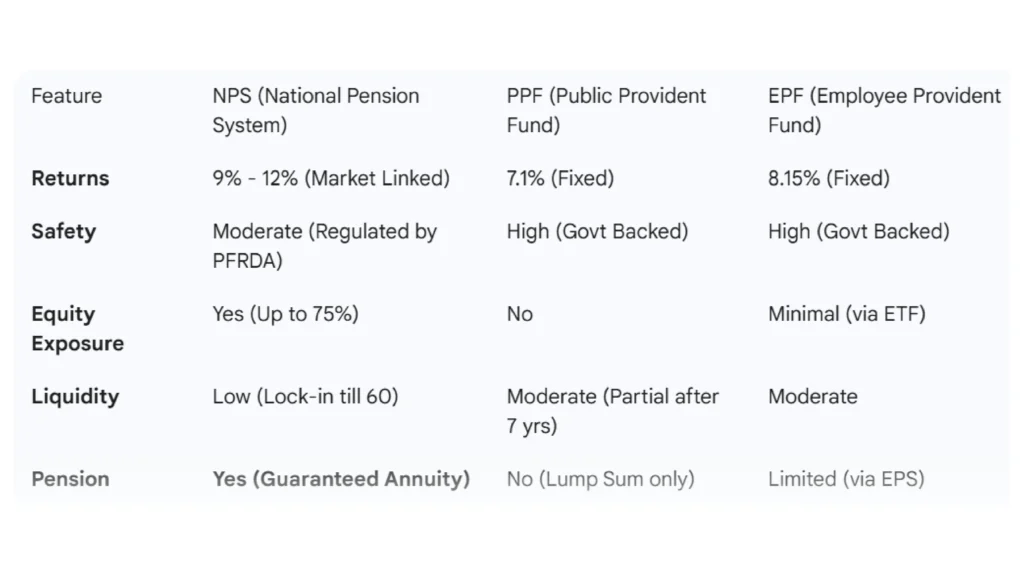The image size is (1024, 576).
Task: Click Low (Lock-in till 60) cell
Action: point(305,396)
